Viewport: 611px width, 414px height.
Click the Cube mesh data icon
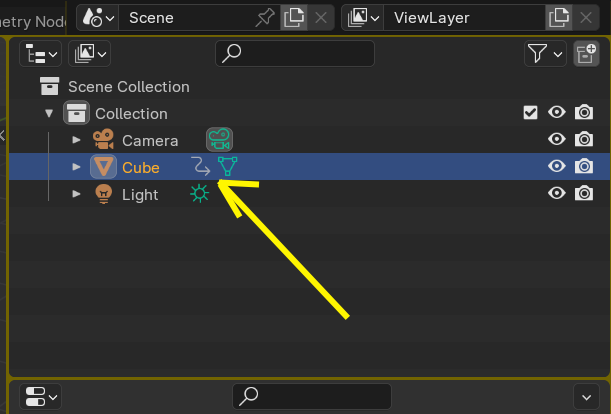(x=228, y=167)
